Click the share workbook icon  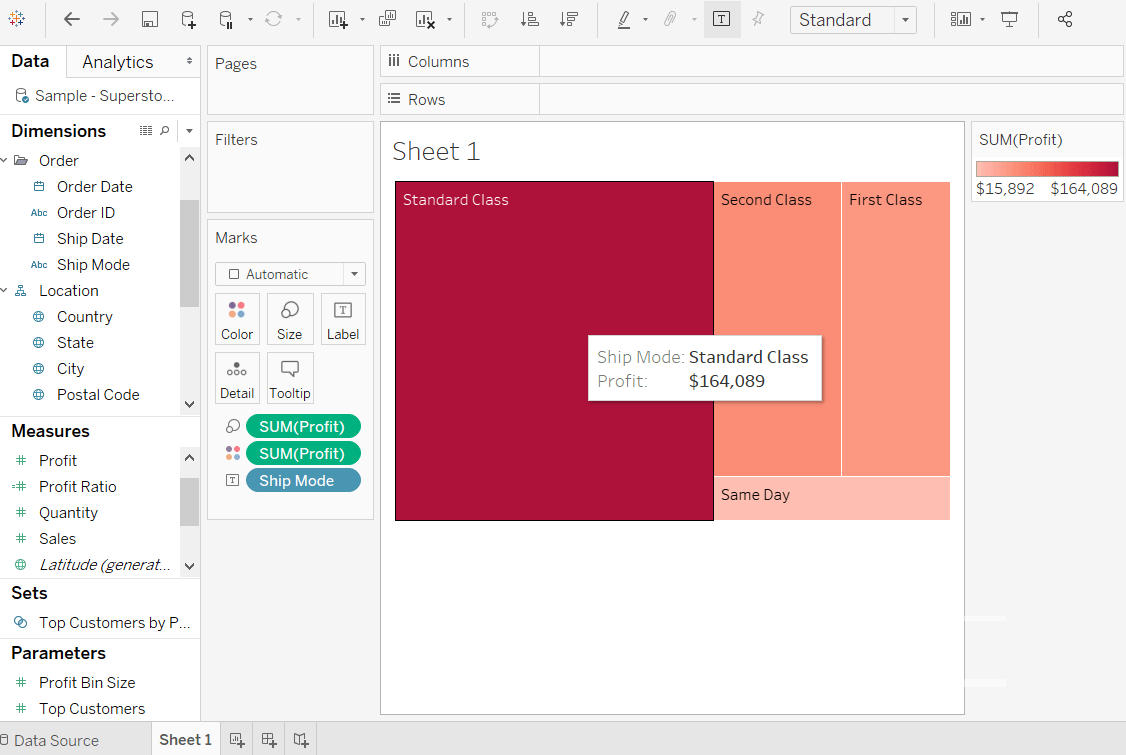tap(1065, 19)
